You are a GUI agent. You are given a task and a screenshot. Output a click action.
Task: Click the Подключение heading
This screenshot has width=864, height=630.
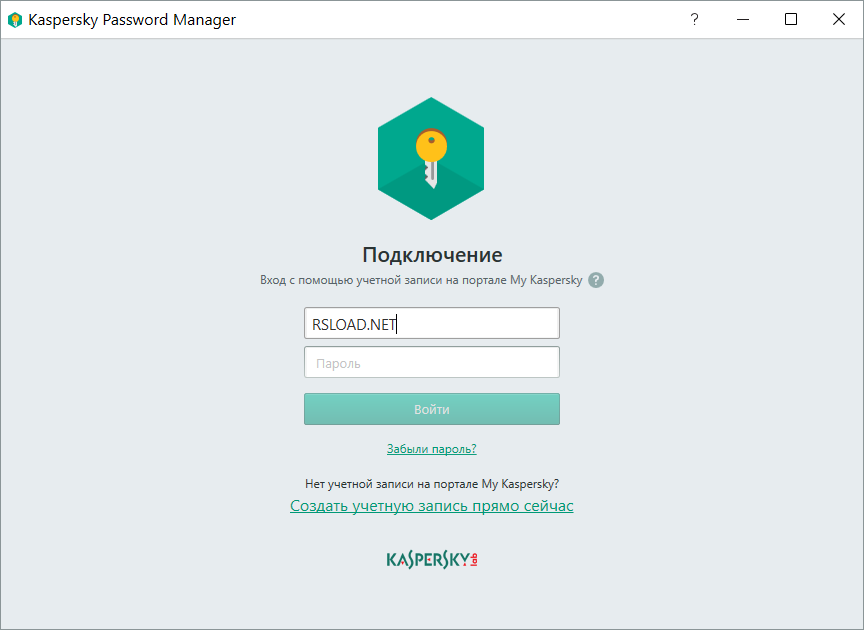point(432,255)
